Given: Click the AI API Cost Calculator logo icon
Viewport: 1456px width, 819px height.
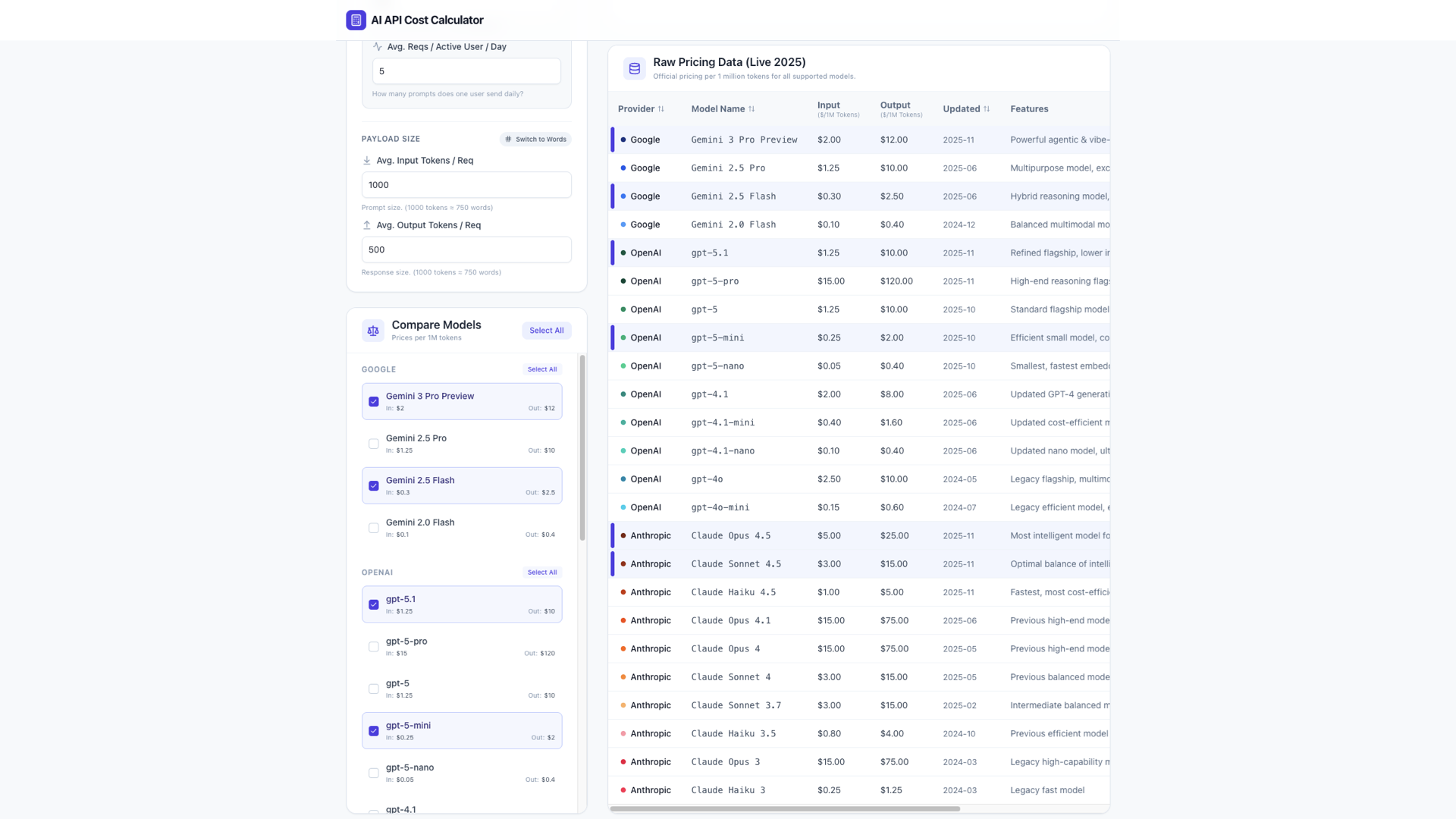Looking at the screenshot, I should click(x=356, y=20).
